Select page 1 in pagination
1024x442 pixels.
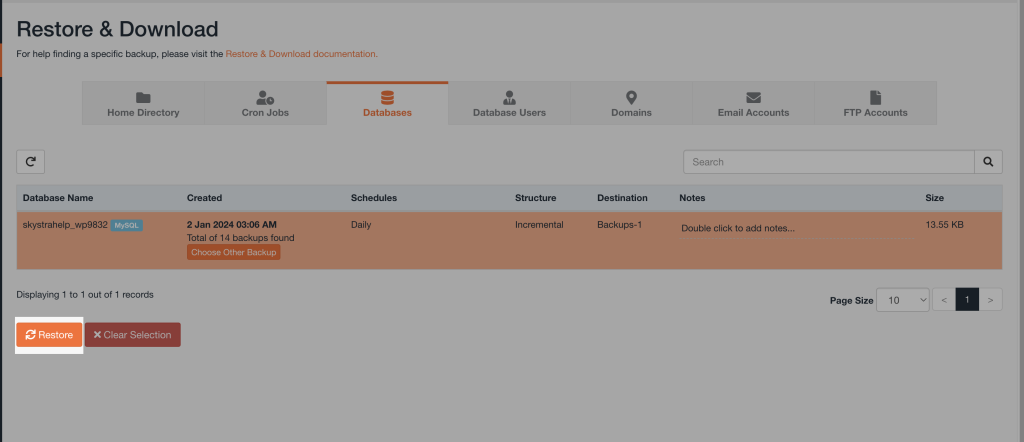(967, 300)
